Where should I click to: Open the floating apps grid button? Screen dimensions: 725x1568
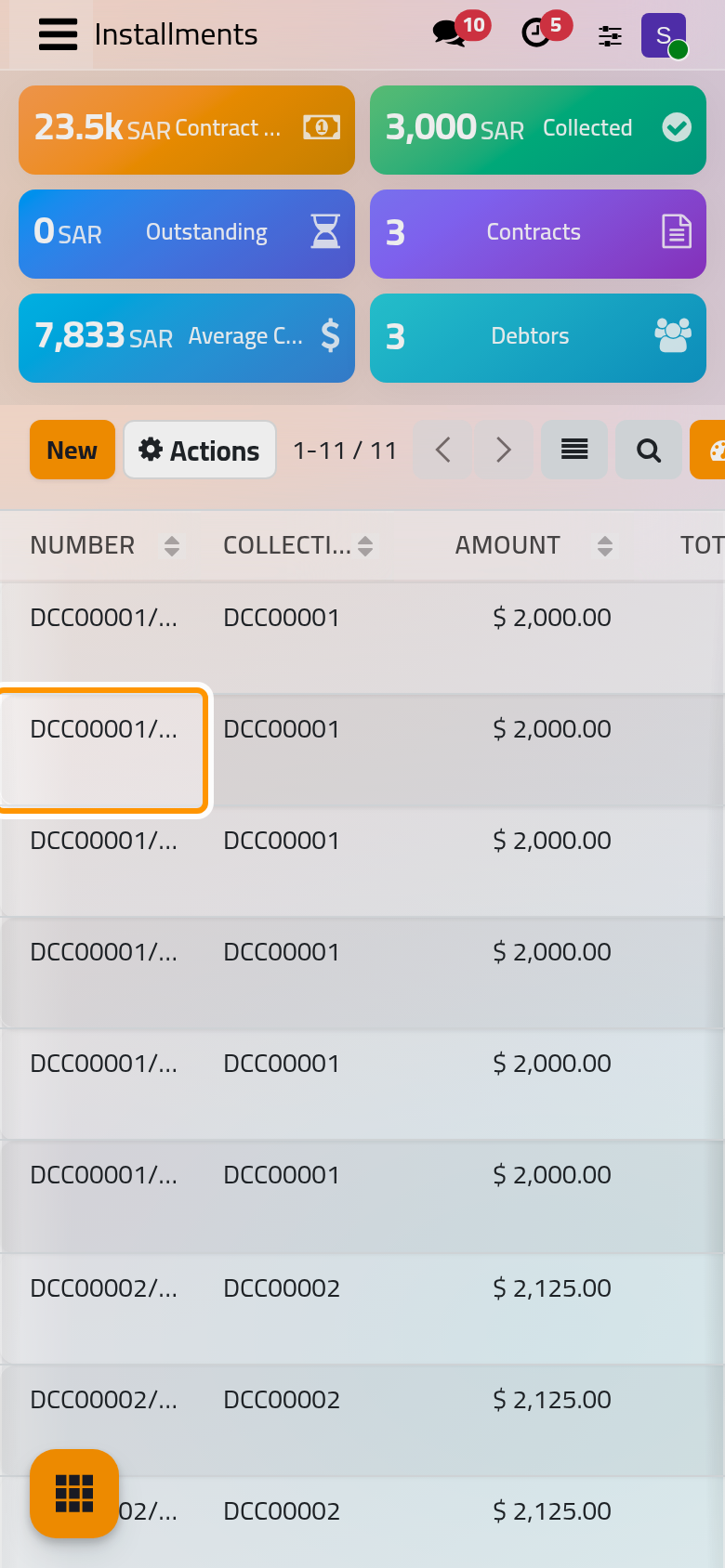[74, 1494]
